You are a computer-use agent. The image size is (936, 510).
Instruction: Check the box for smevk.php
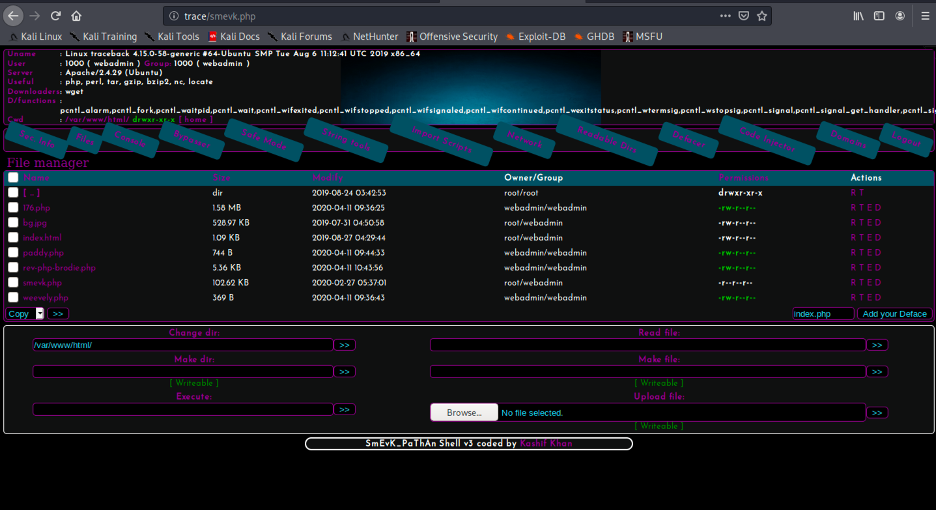pyautogui.click(x=13, y=282)
